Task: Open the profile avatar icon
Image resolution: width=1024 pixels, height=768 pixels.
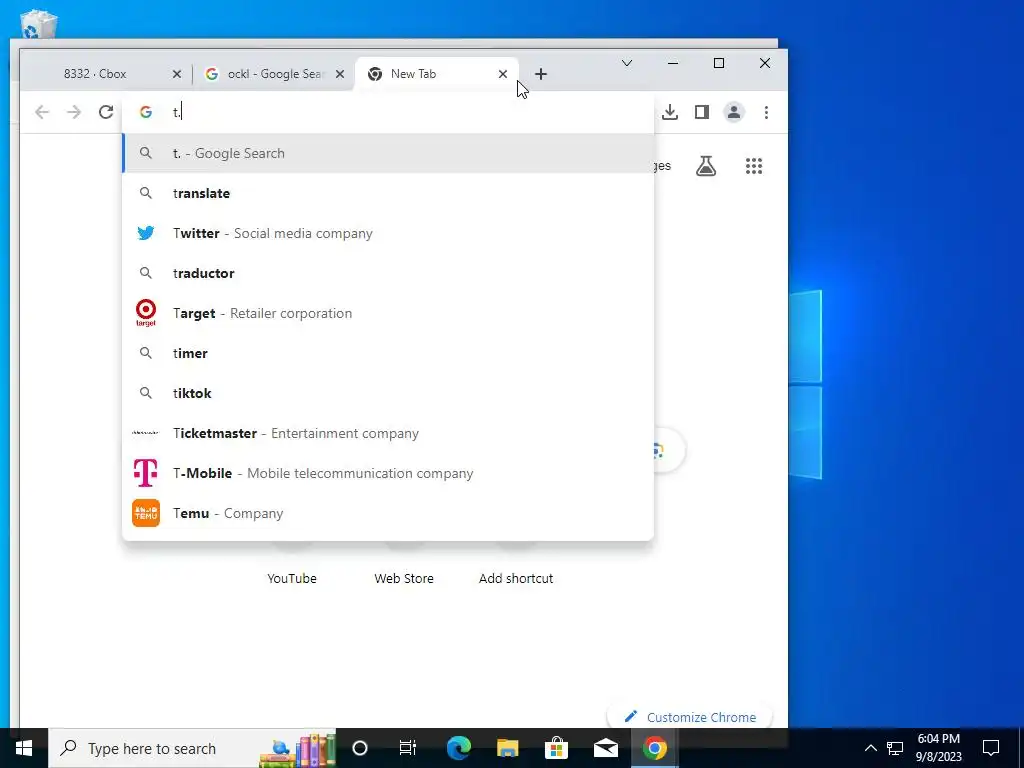Action: pos(734,112)
